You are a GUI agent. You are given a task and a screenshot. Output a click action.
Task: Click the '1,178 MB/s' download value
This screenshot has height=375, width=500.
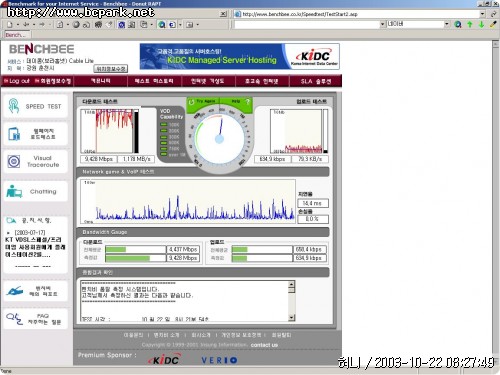point(136,159)
